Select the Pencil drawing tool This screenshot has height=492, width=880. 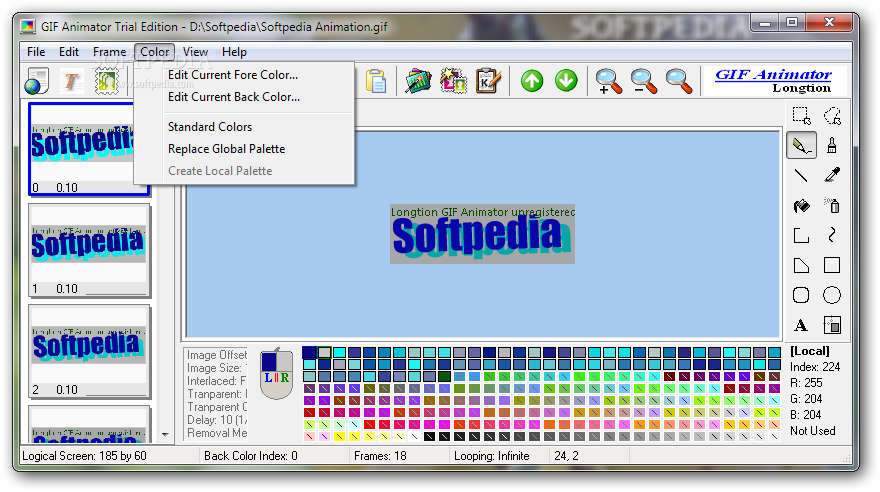tap(801, 146)
